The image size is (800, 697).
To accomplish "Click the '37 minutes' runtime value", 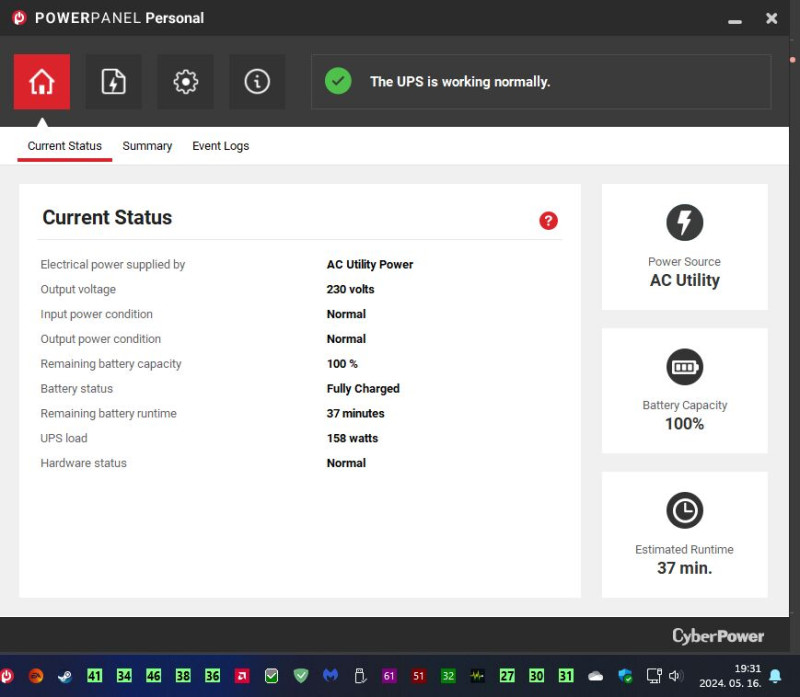I will tap(356, 413).
